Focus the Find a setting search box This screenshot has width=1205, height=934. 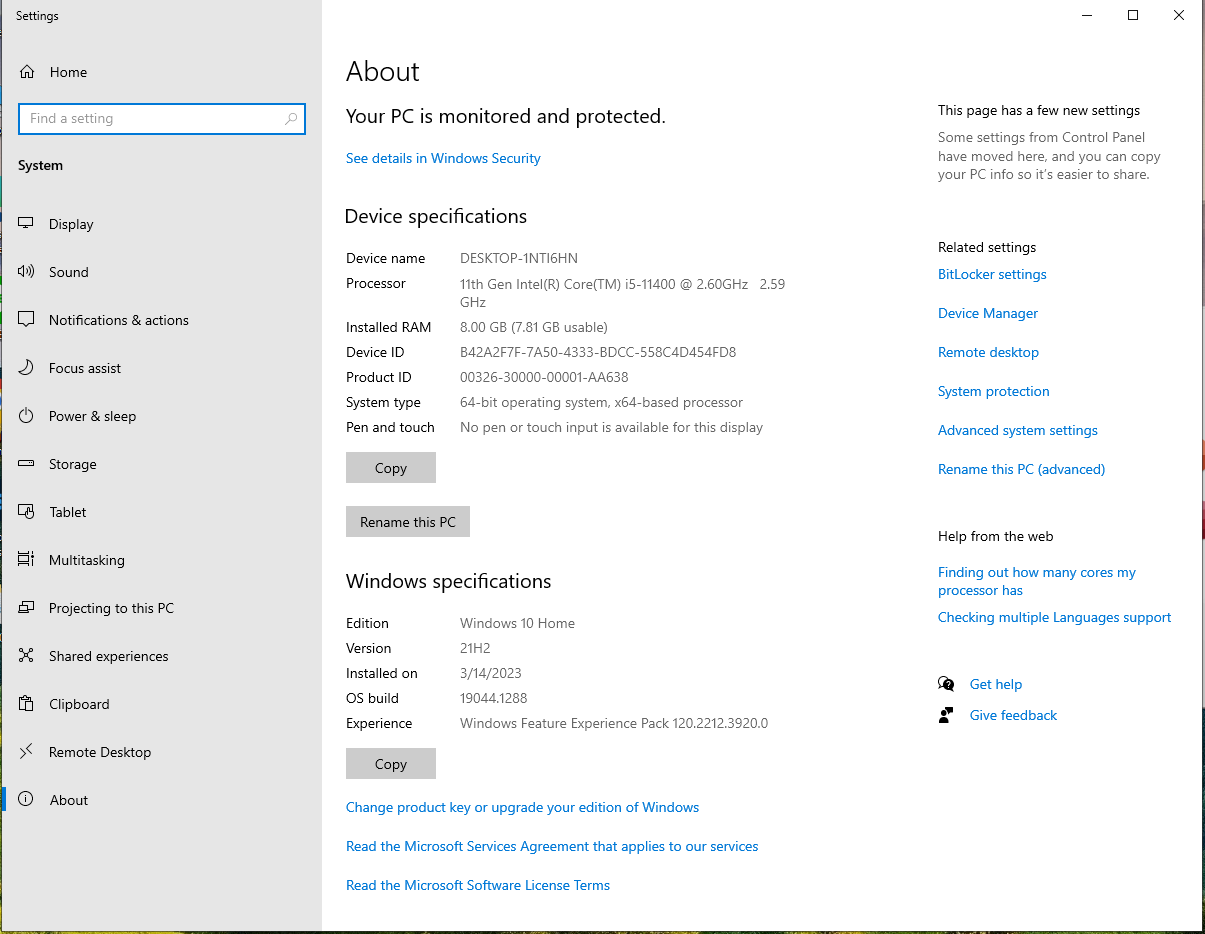point(150,119)
